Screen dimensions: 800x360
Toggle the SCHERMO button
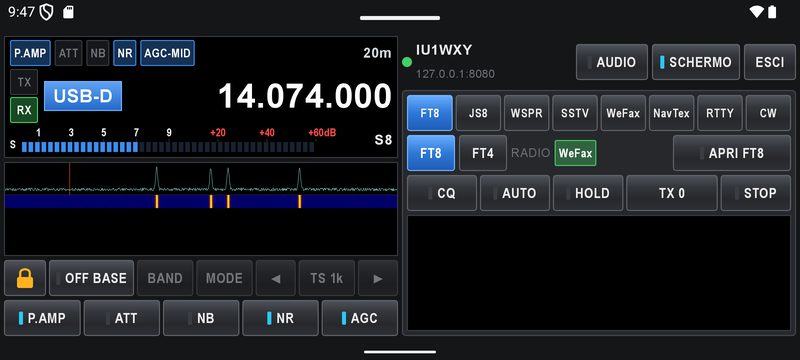[696, 62]
